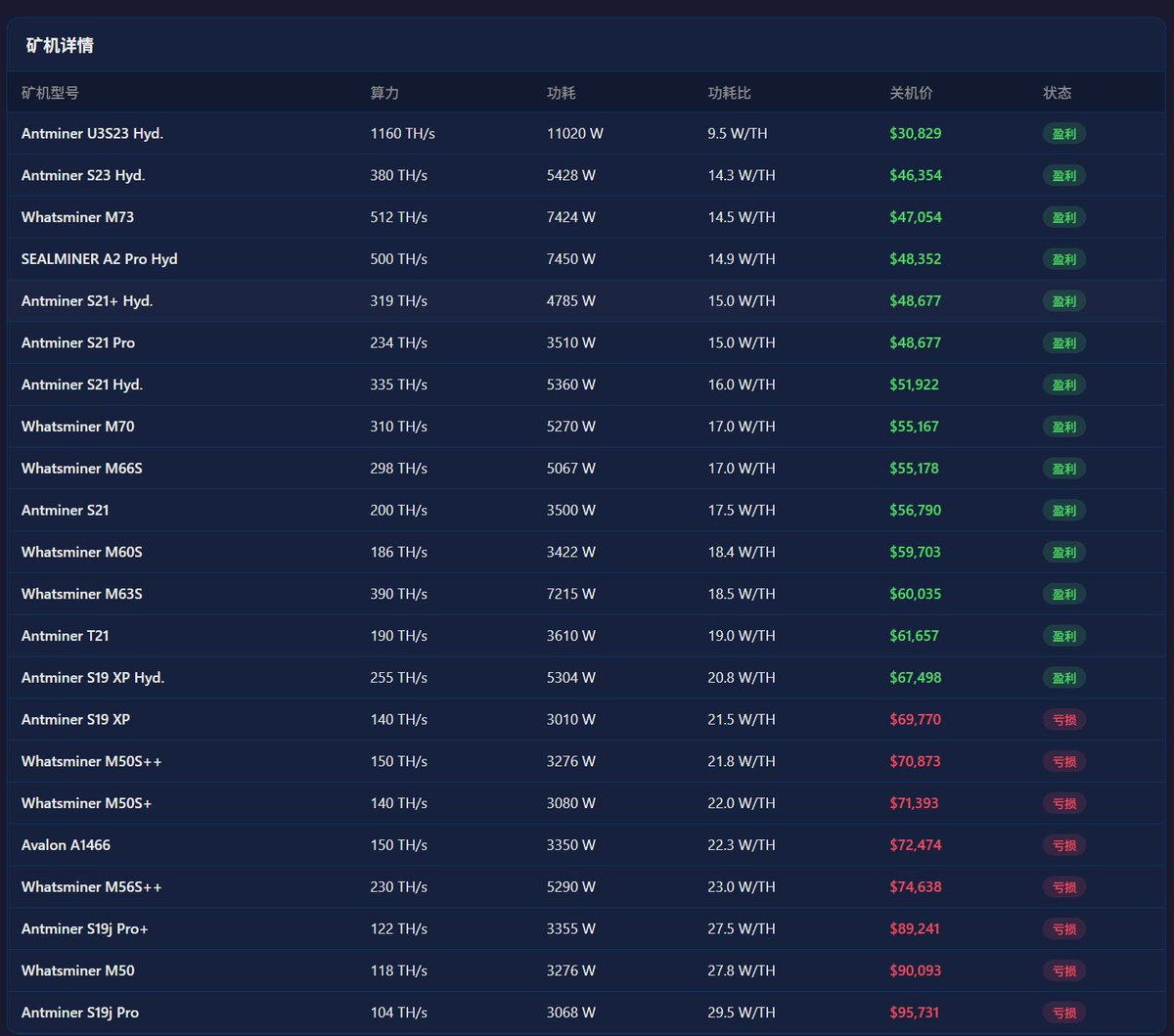Select the Whatsminer M60S model name
Viewport: 1174px width, 1036px height.
click(82, 552)
